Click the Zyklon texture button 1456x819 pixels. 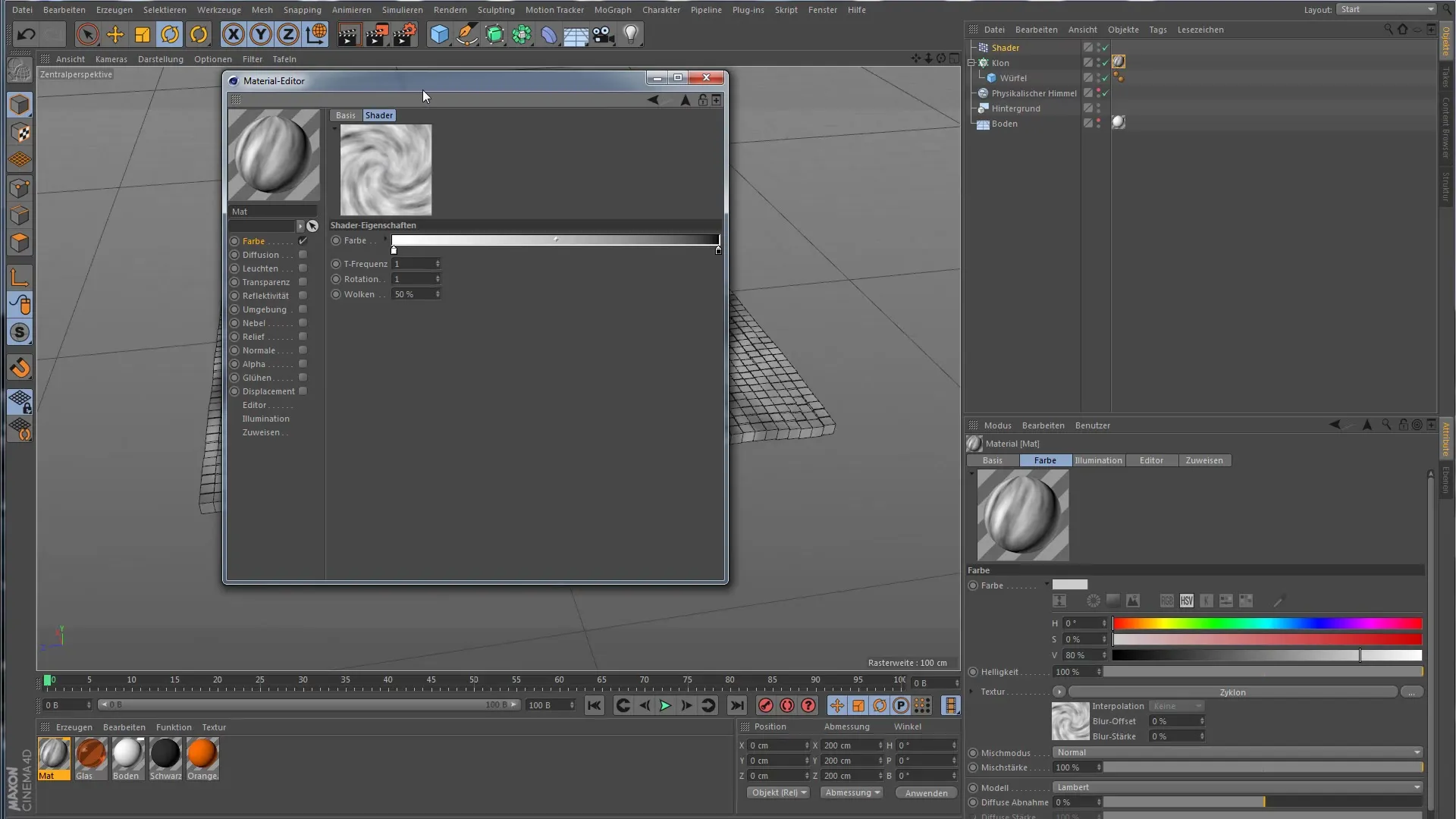[x=1232, y=692]
